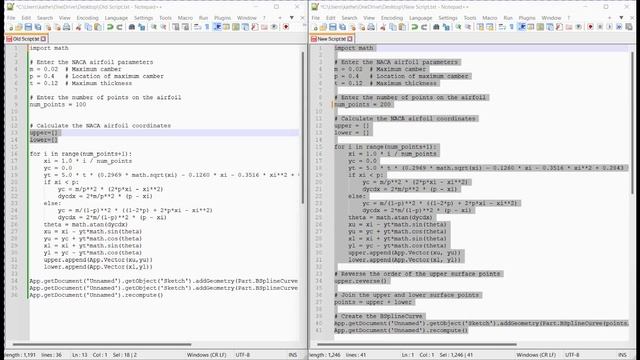Open Find binoculars in Old Script window

pyautogui.click(x=131, y=27)
